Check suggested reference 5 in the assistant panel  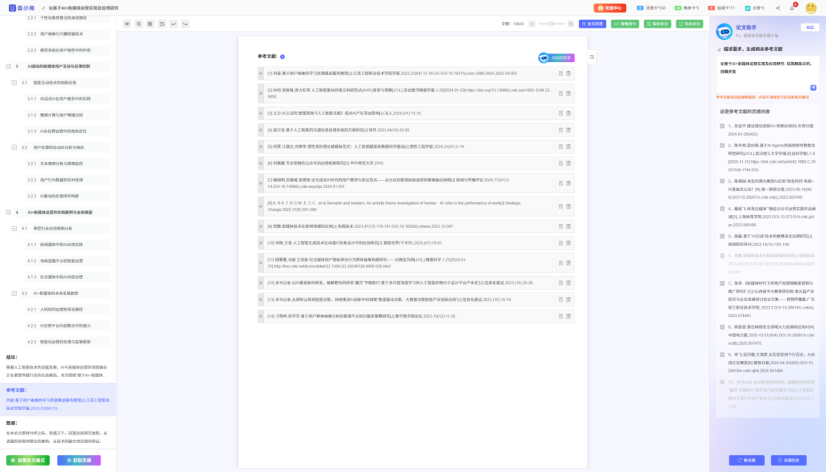click(x=722, y=236)
